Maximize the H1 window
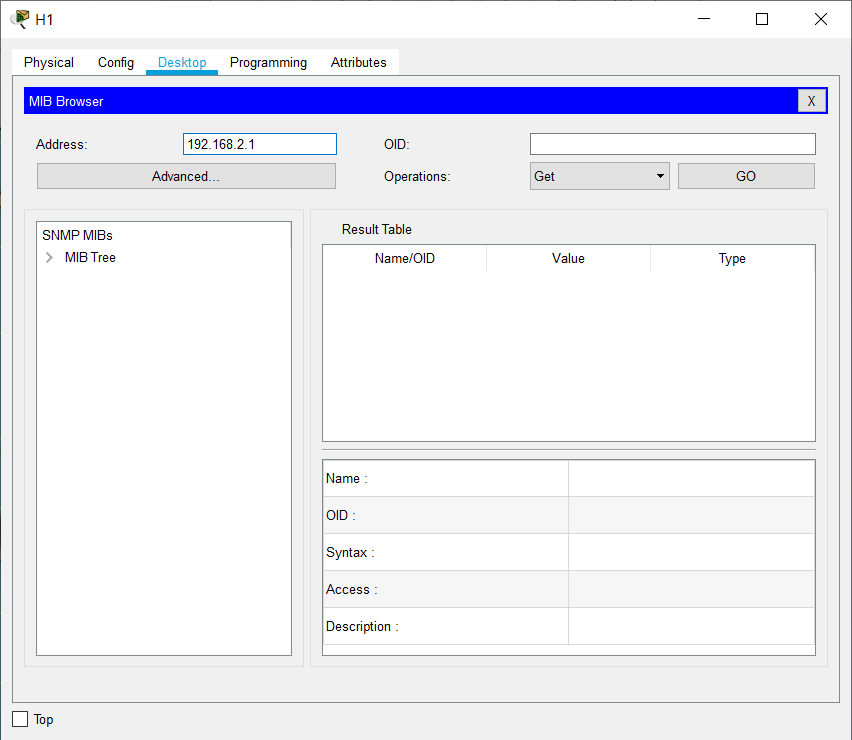Screen dimensions: 852x740 762,19
